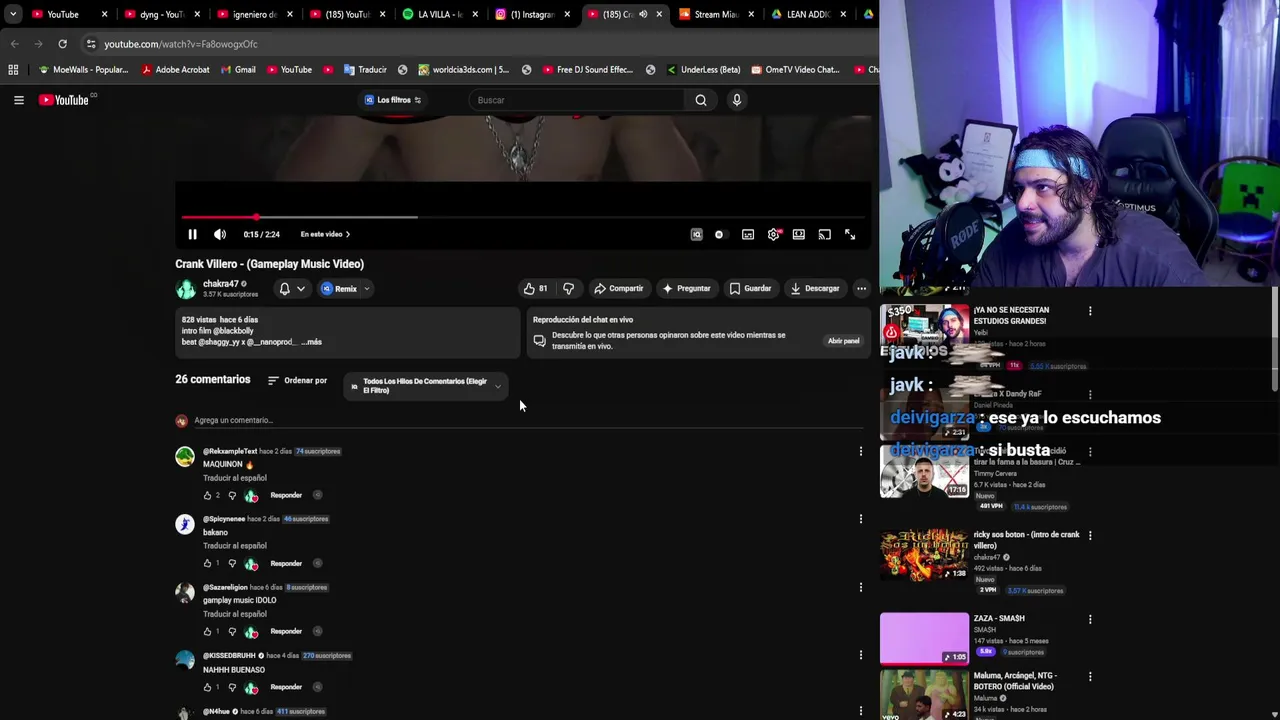Open menu for ZAZA - SMASH recommendation

pyautogui.click(x=1090, y=619)
